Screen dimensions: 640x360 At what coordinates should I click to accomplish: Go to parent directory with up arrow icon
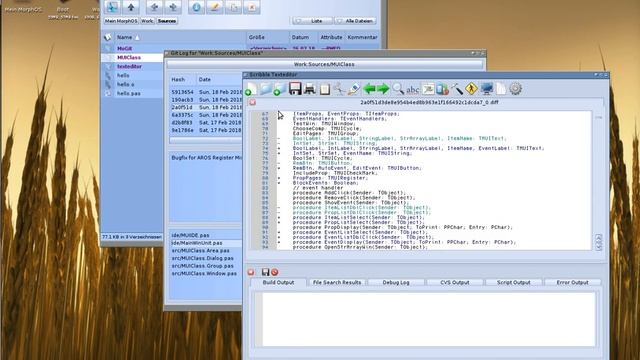coord(131,7)
